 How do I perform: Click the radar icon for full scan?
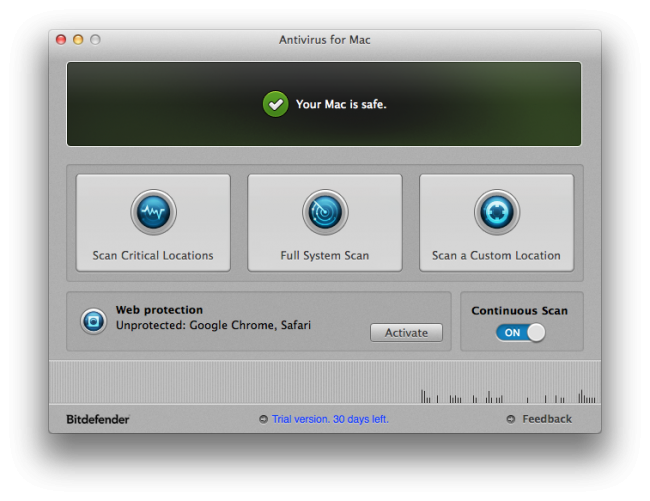tap(325, 212)
